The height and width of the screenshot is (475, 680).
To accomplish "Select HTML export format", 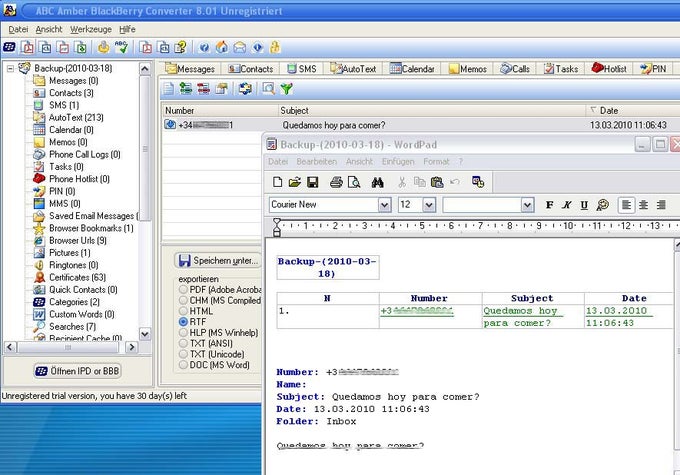I will 196,311.
